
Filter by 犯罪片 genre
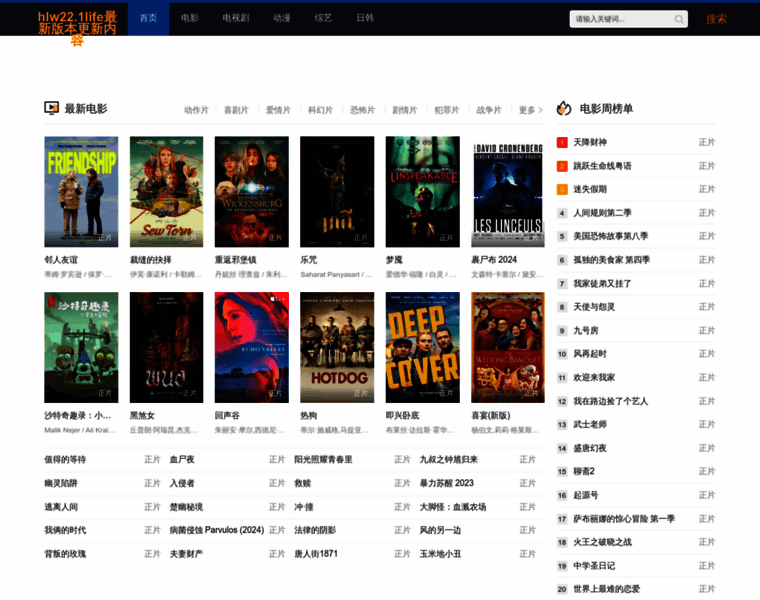click(x=447, y=111)
